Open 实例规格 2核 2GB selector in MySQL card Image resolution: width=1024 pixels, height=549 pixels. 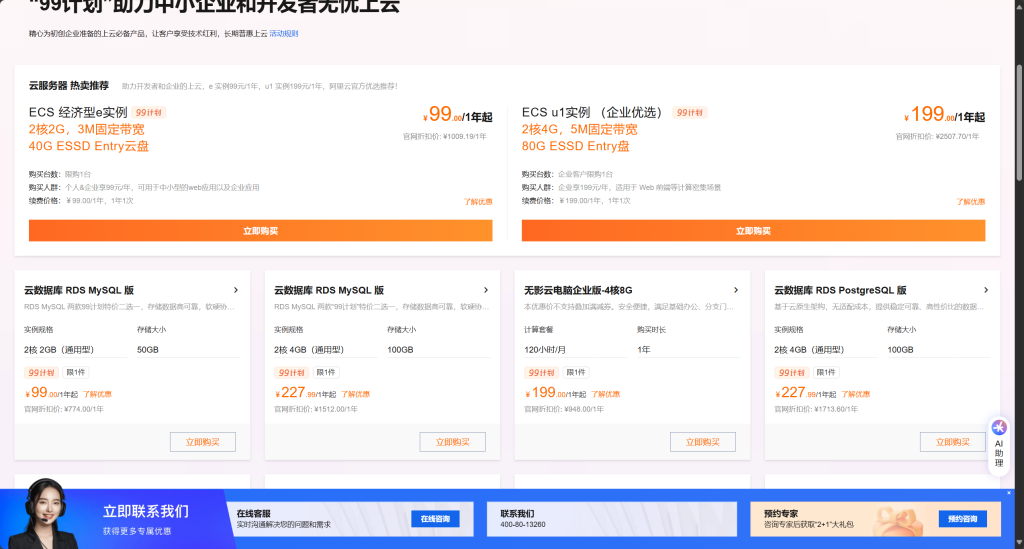point(75,350)
